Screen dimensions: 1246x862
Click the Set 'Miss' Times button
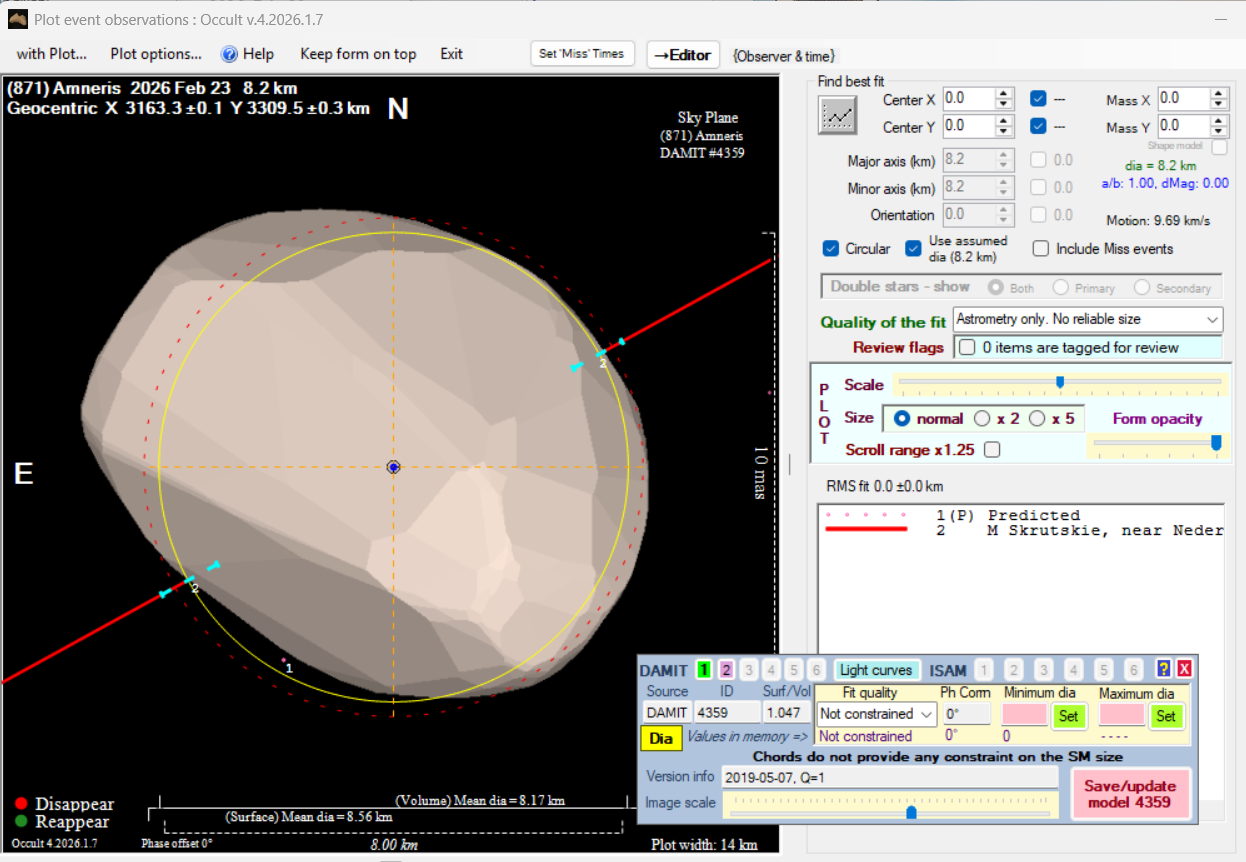coord(582,54)
